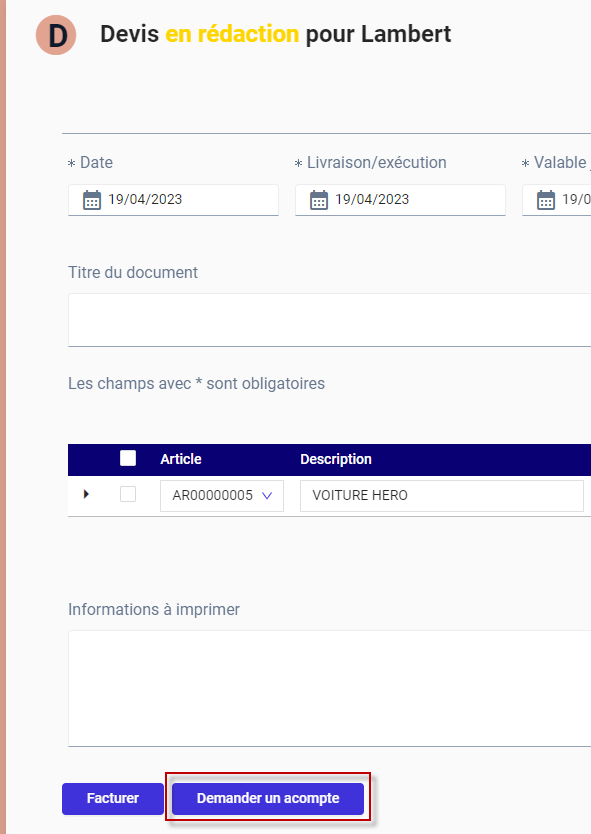The height and width of the screenshot is (834, 591).
Task: Click the dropdown chevron beside AR00000005
Action: (267, 496)
